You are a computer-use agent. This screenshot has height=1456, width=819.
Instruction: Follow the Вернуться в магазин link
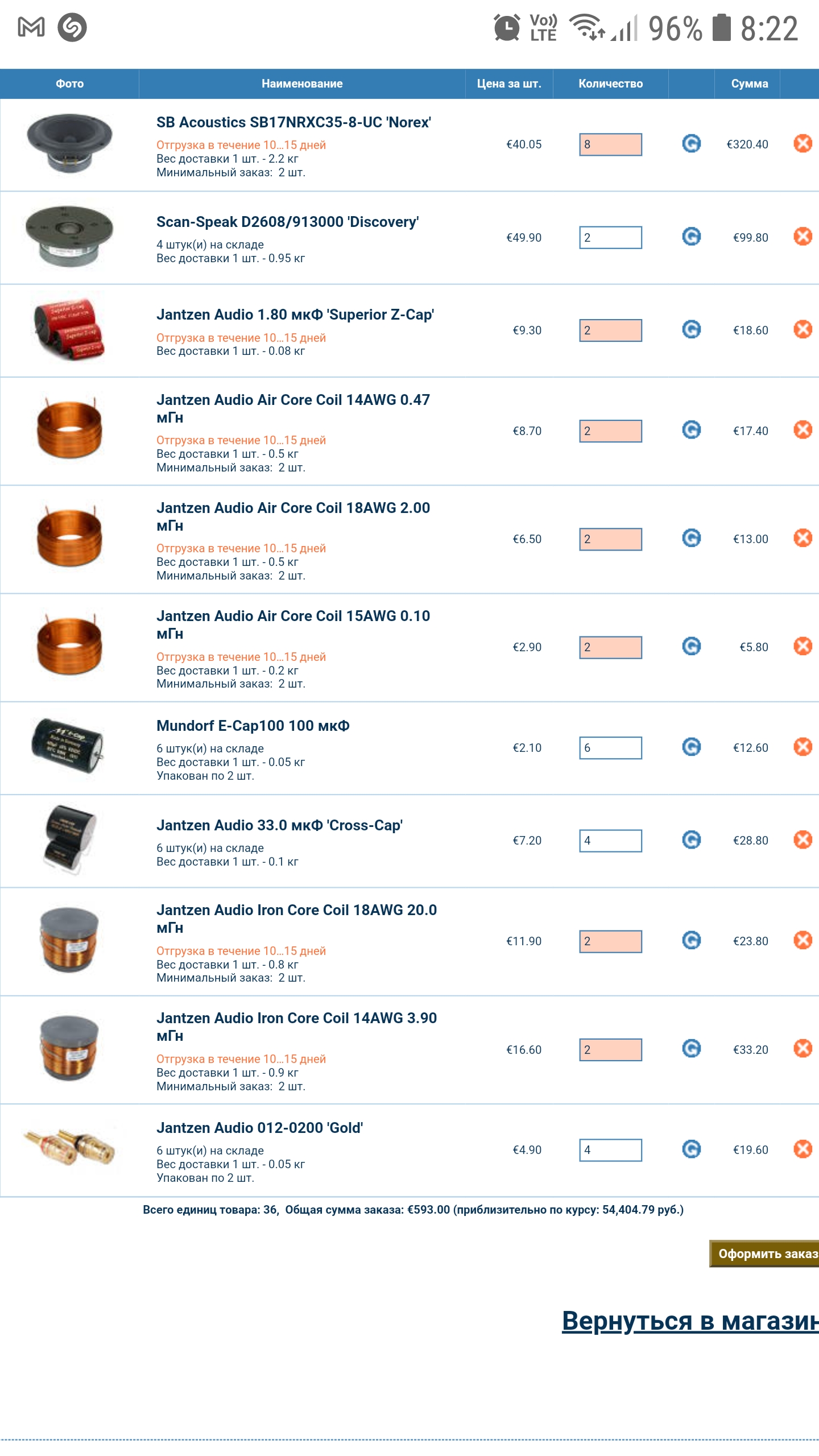pyautogui.click(x=690, y=1321)
